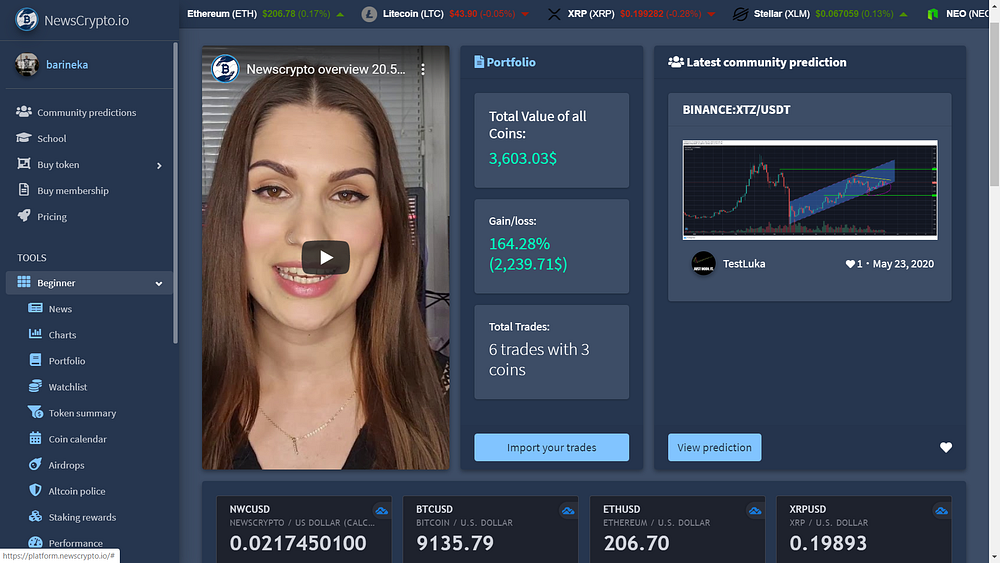Click the Airdrops icon

35,465
